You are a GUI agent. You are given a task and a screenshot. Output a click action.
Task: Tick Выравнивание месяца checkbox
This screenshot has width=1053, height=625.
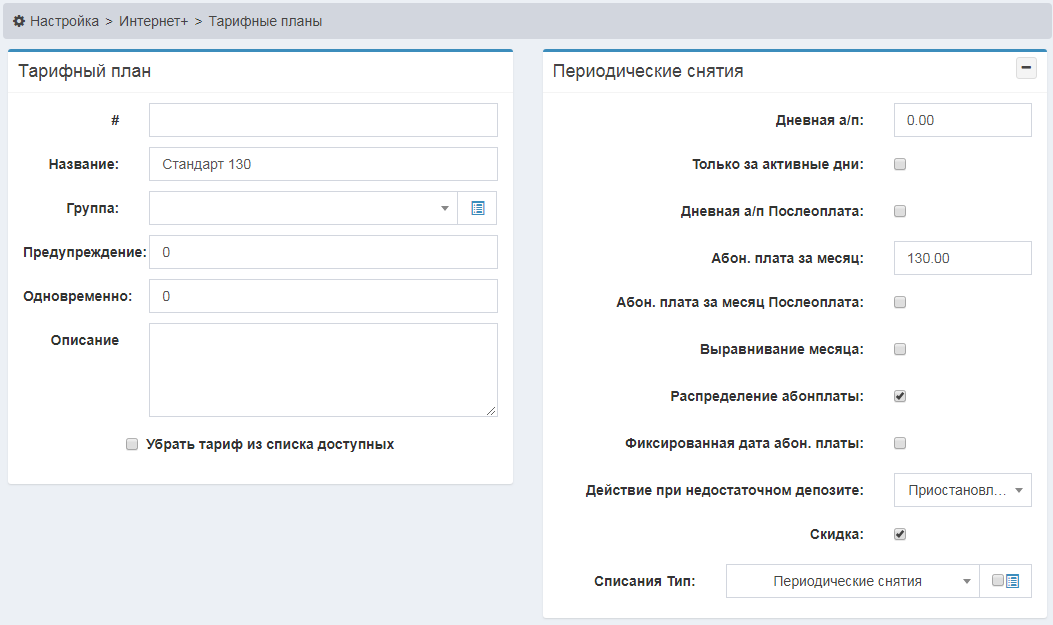point(900,349)
